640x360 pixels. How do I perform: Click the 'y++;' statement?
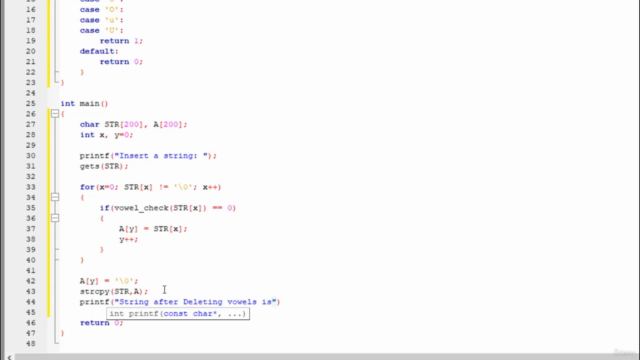[129, 240]
